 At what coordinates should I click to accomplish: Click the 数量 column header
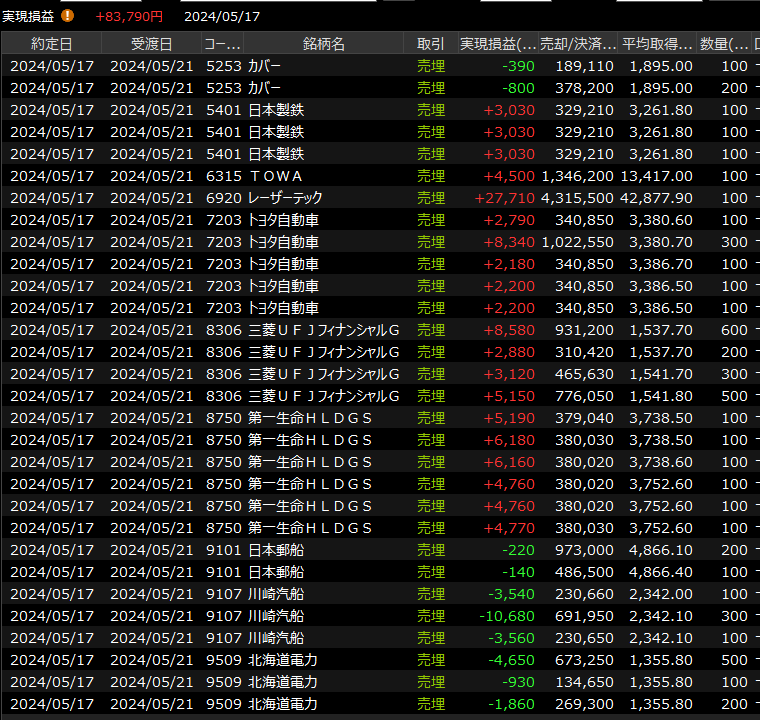point(725,44)
